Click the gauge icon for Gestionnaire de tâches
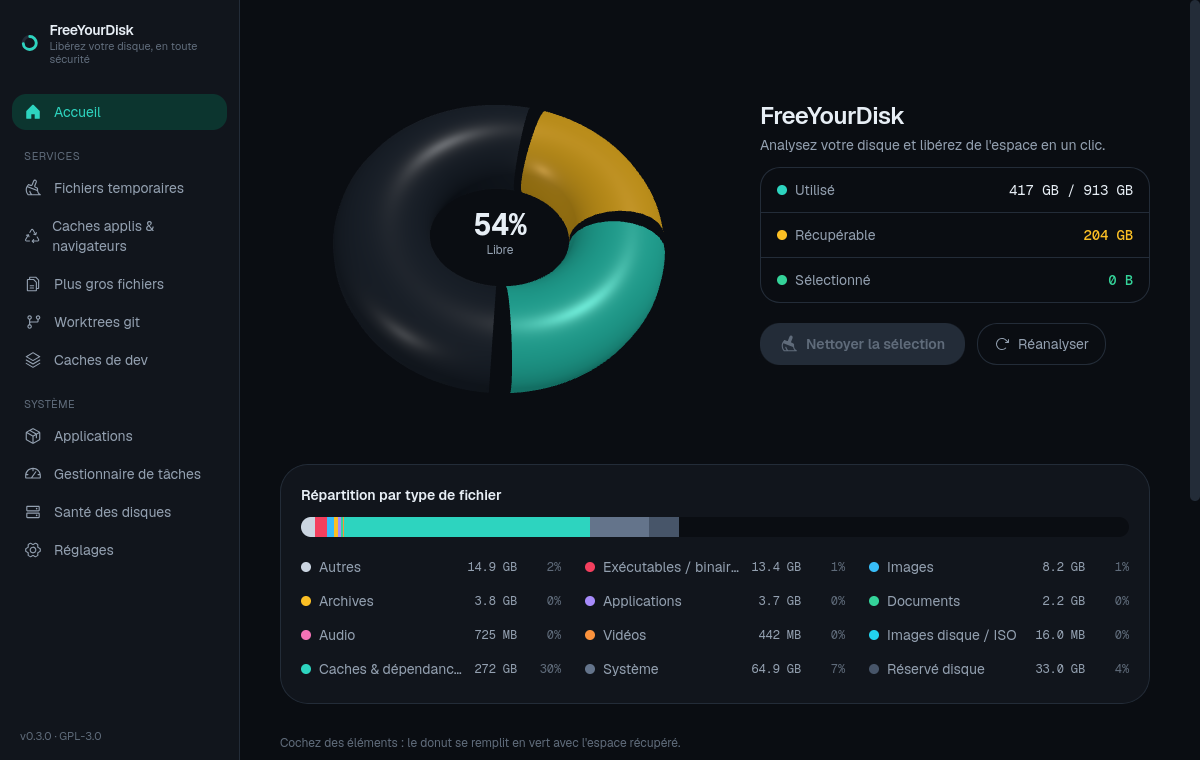 pos(33,474)
